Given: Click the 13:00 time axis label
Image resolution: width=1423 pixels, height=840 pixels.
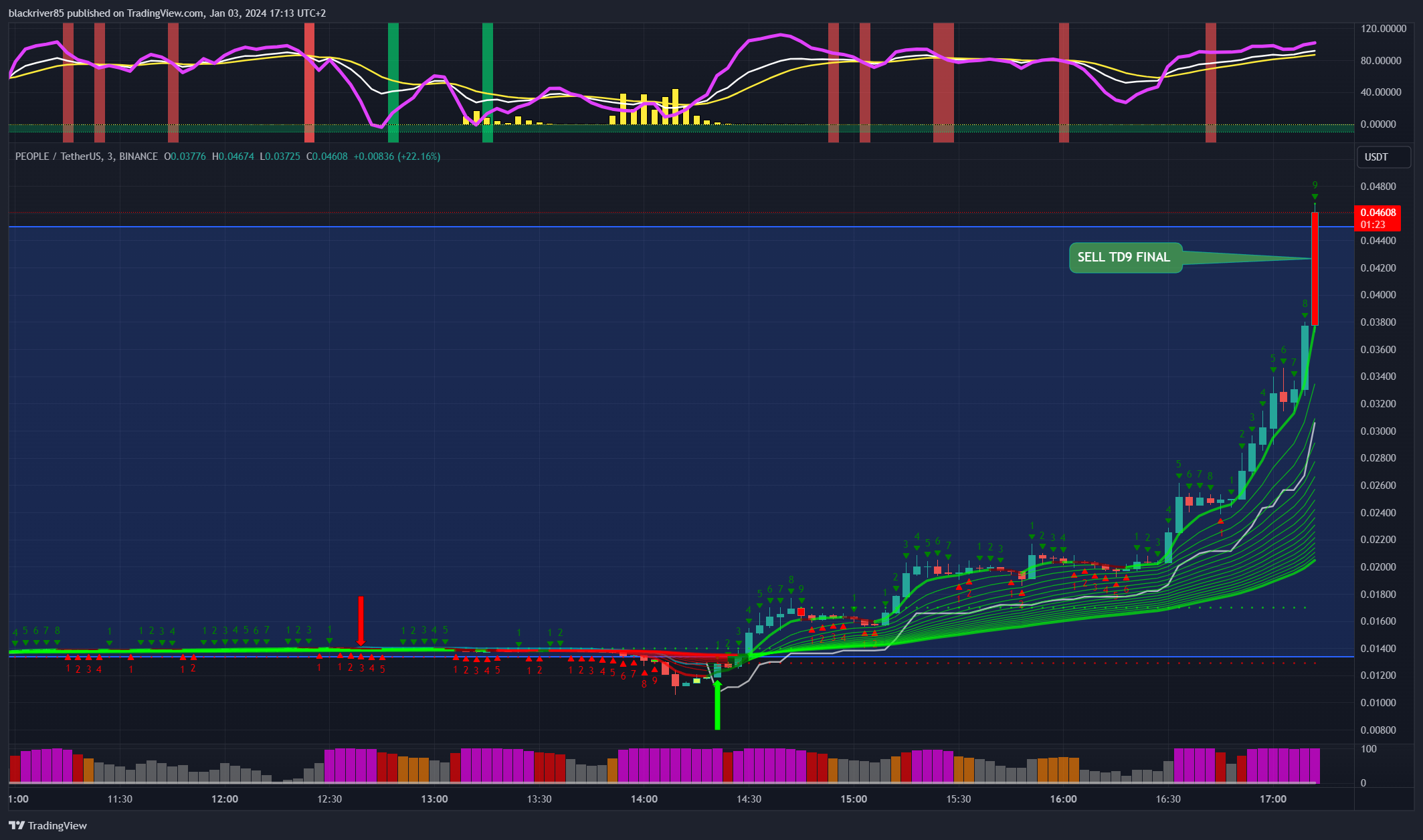Looking at the screenshot, I should pyautogui.click(x=434, y=799).
